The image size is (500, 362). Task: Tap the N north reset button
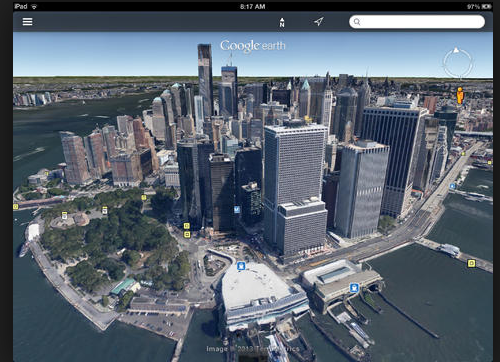pos(282,22)
